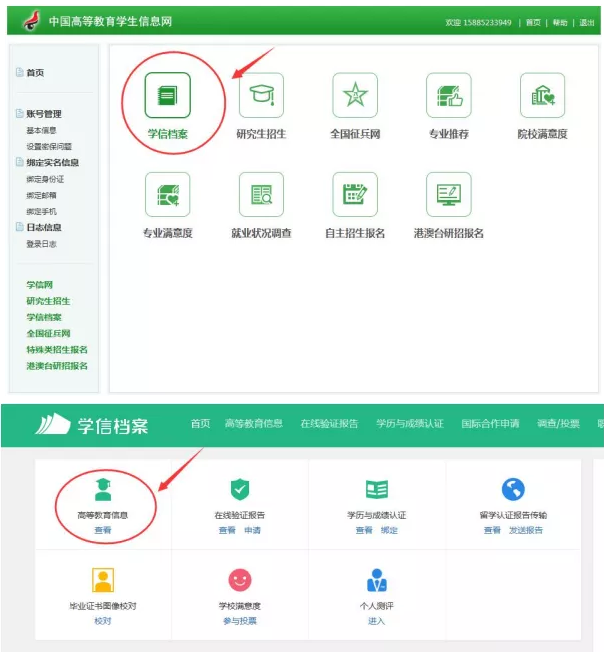This screenshot has height=656, width=604.
Task: Open 设置密保问题 in the sidebar
Action: click(49, 146)
